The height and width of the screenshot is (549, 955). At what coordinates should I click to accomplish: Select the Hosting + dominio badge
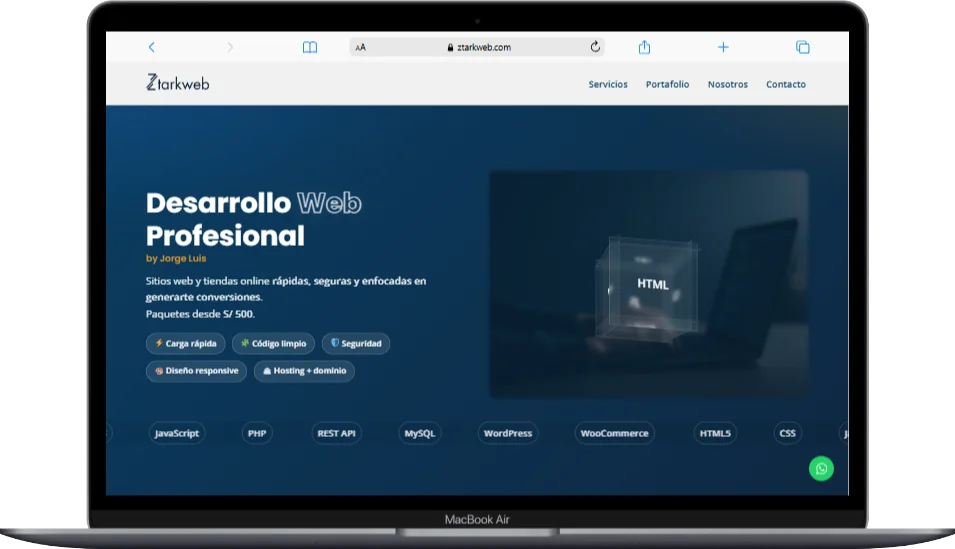pos(305,371)
